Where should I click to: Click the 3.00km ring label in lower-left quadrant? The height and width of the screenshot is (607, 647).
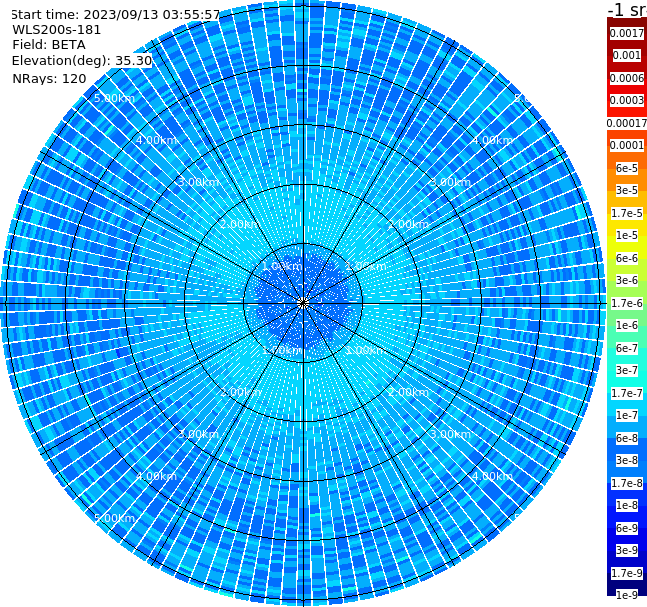pyautogui.click(x=198, y=434)
